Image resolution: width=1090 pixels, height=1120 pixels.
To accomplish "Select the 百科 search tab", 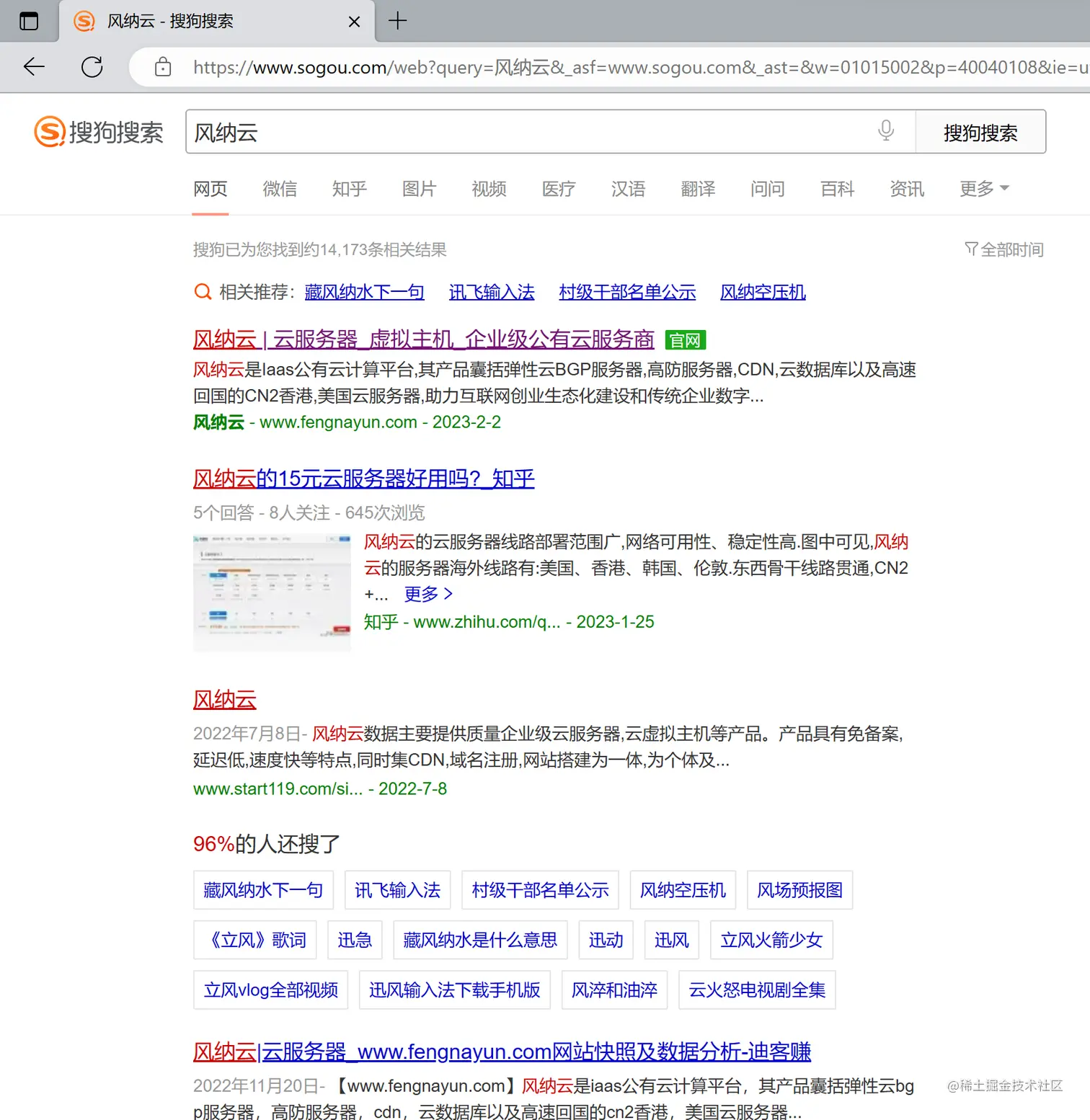I will (836, 189).
